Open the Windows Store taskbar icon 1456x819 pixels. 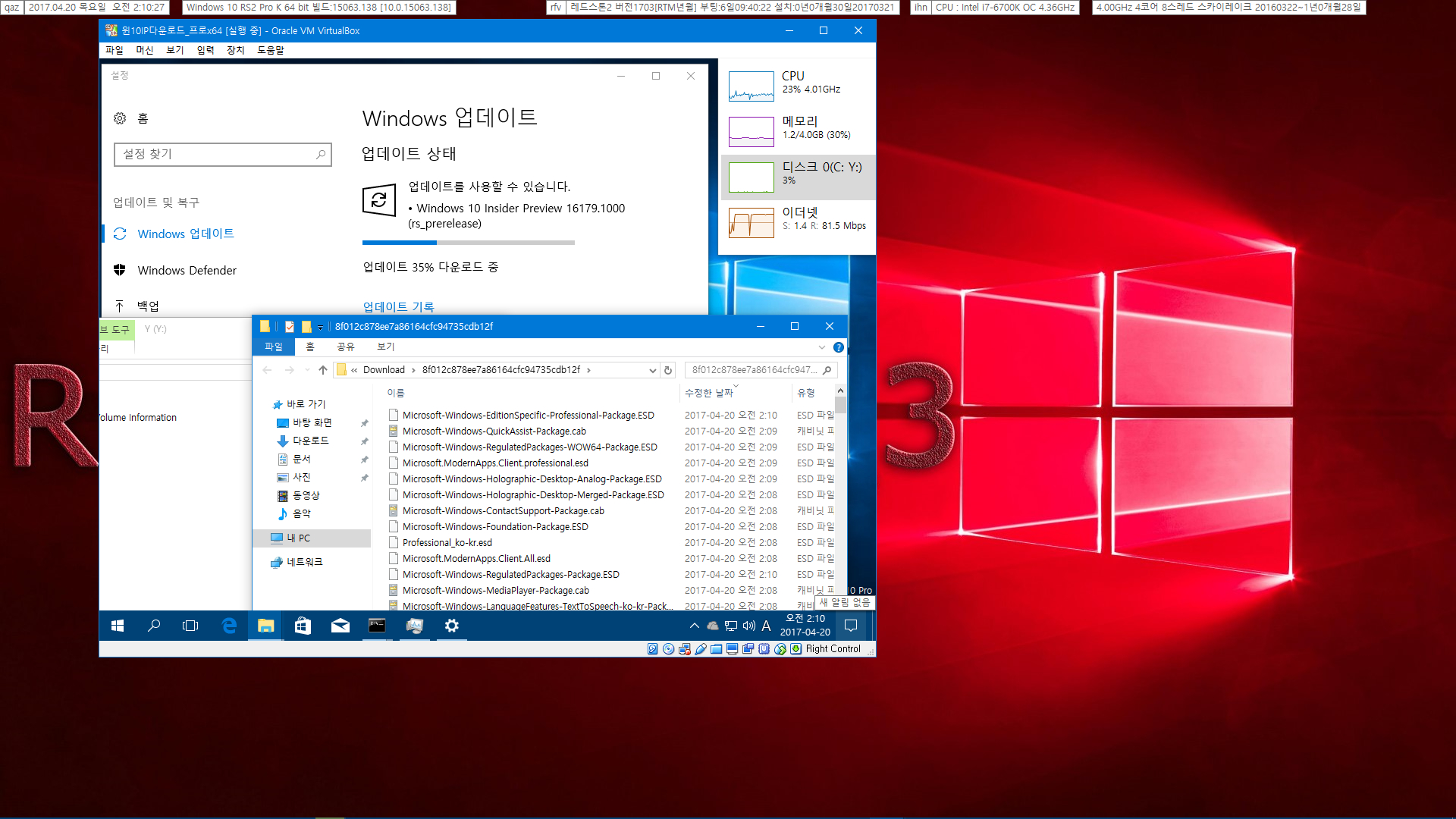(303, 626)
